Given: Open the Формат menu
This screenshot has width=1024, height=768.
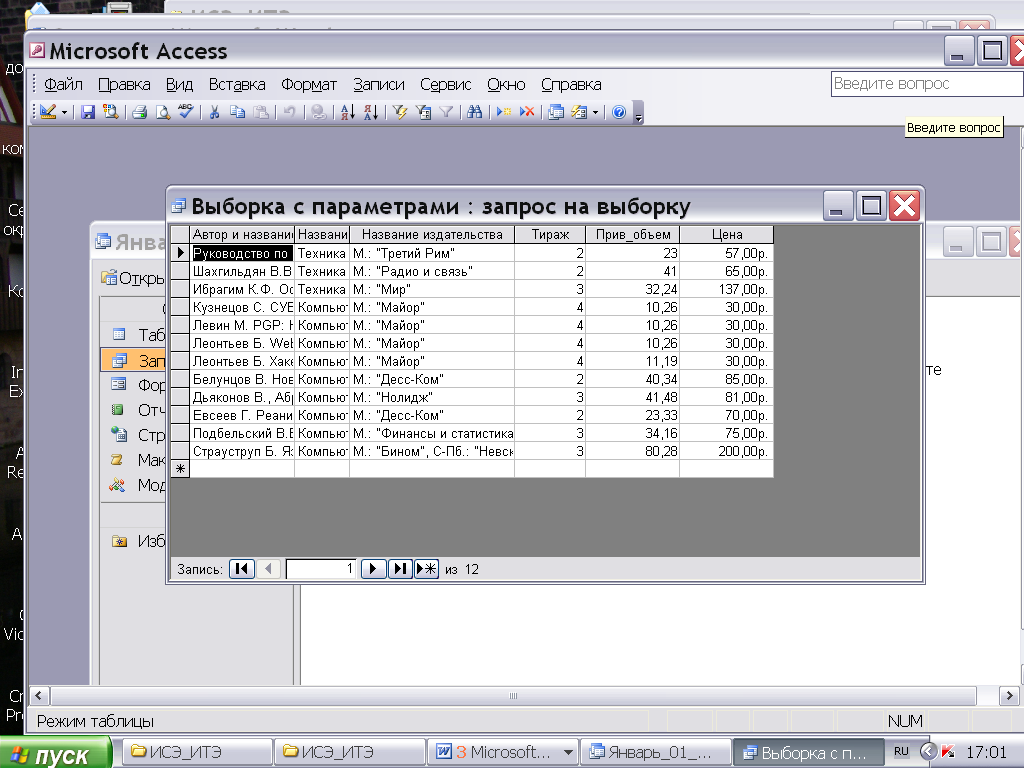Looking at the screenshot, I should (309, 85).
